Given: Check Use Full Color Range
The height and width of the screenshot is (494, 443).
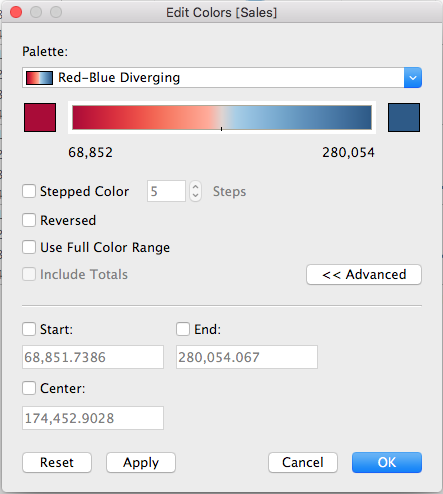Looking at the screenshot, I should click(x=29, y=247).
